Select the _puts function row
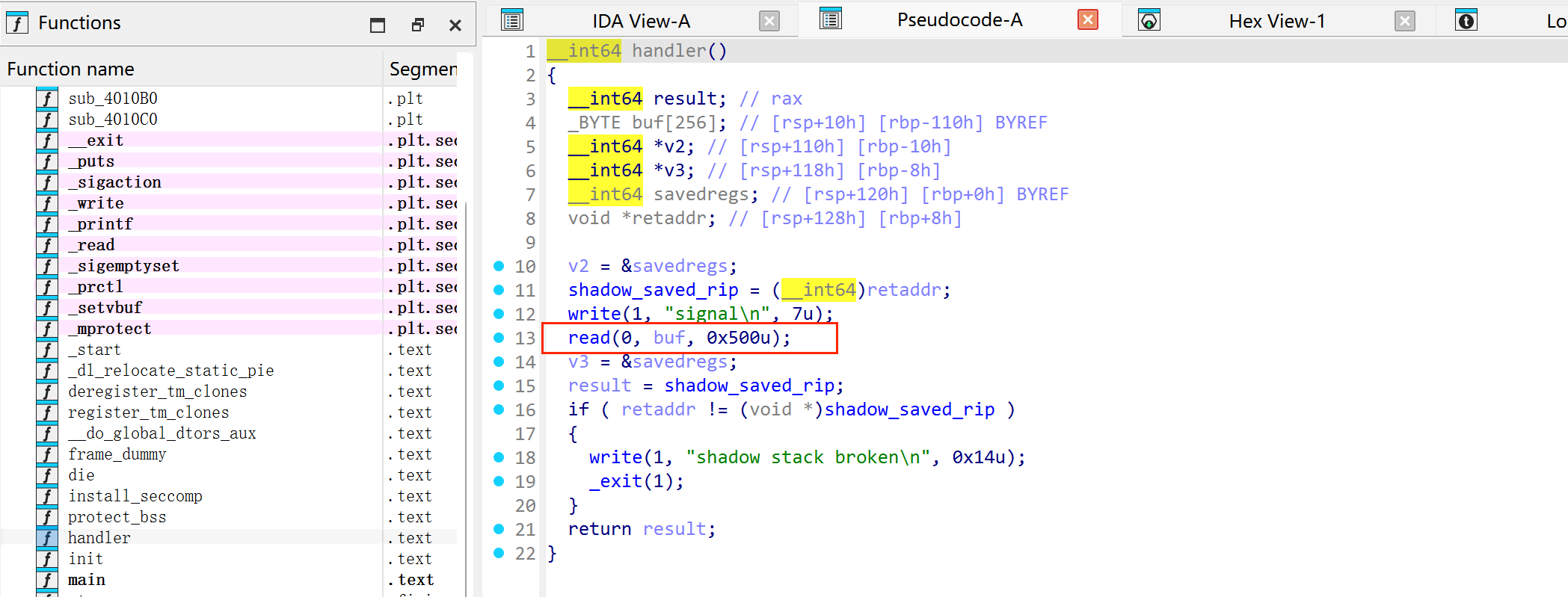Screen dimensions: 1568x597 (229, 161)
